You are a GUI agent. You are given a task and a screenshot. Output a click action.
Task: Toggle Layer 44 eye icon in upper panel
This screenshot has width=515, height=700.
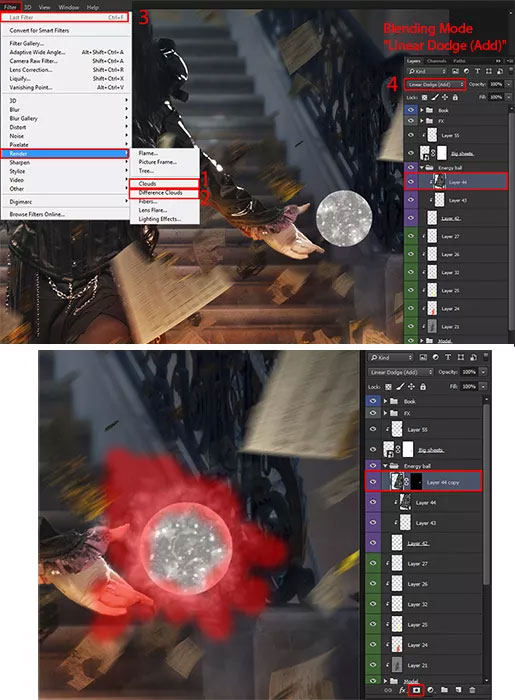tap(411, 182)
